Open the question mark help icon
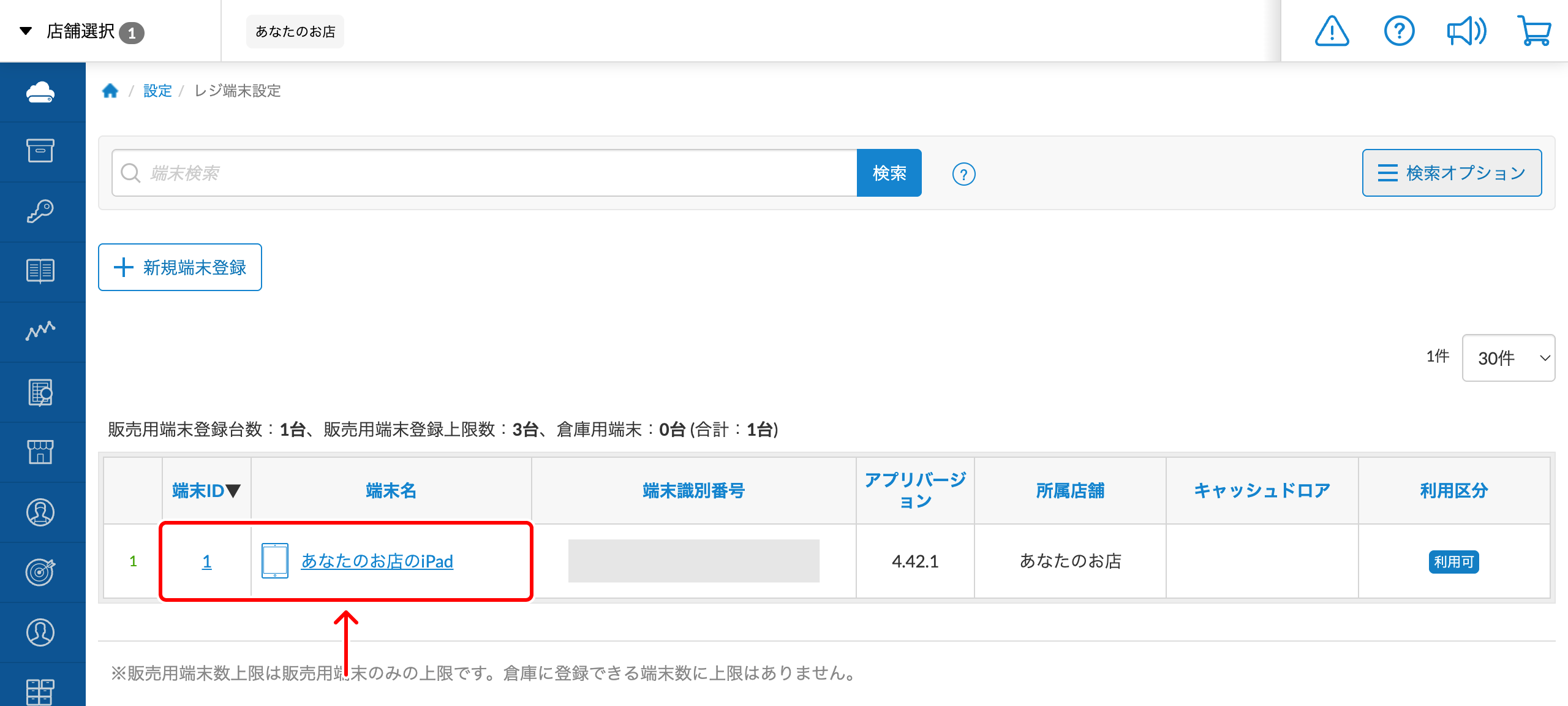 coord(1400,31)
